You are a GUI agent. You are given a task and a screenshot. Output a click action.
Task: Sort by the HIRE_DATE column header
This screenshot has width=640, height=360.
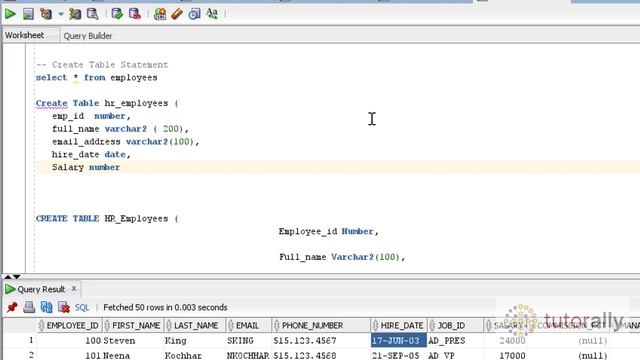tap(399, 326)
